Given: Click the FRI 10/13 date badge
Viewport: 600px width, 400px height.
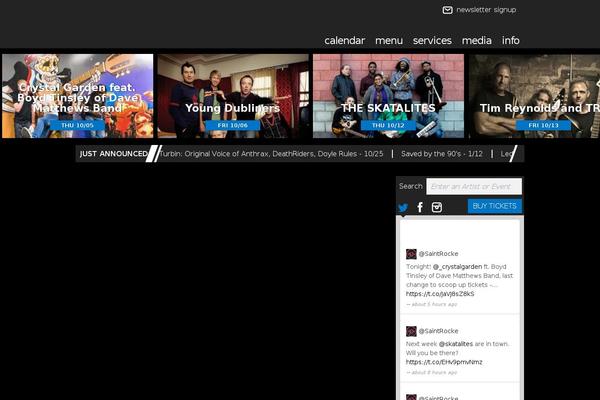Looking at the screenshot, I should [543, 125].
